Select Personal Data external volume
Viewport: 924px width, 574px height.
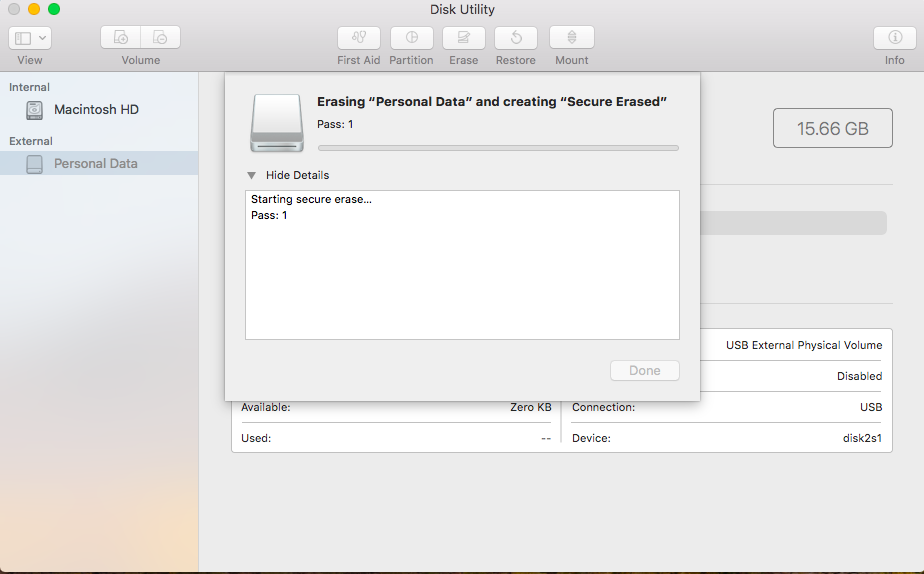coord(99,163)
